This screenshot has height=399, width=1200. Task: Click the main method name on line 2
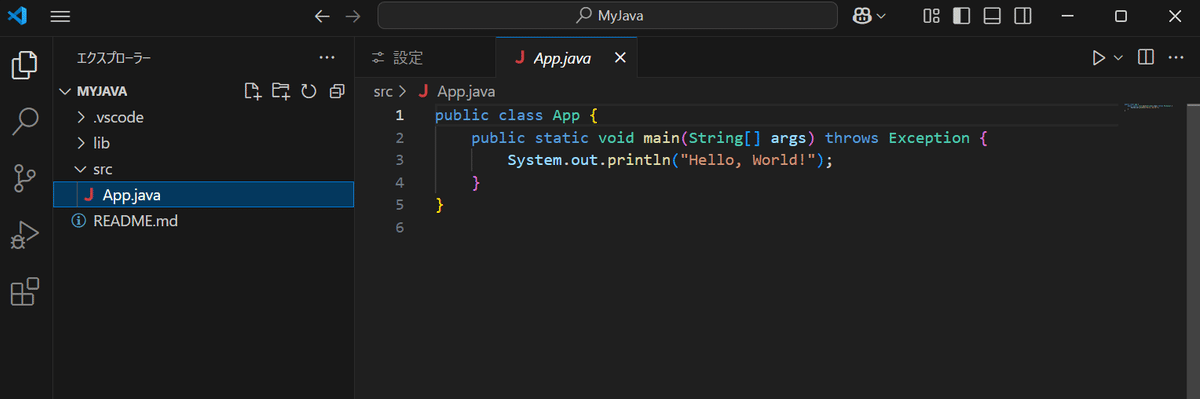[x=661, y=138]
